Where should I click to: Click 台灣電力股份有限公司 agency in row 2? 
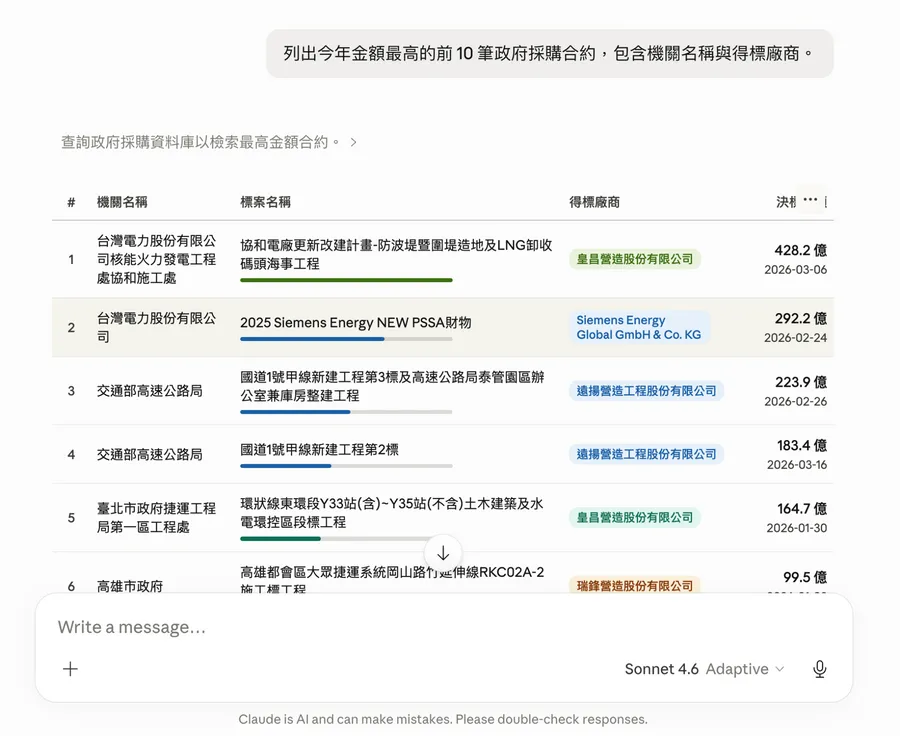[x=156, y=327]
